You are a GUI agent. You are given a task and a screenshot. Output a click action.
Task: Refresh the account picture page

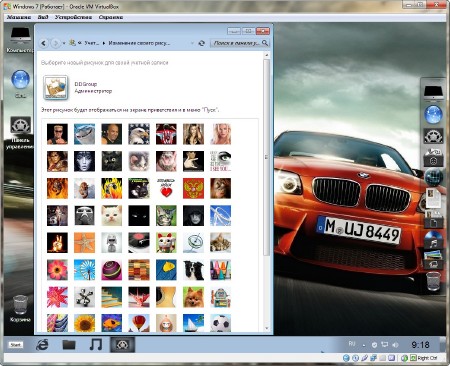(202, 43)
